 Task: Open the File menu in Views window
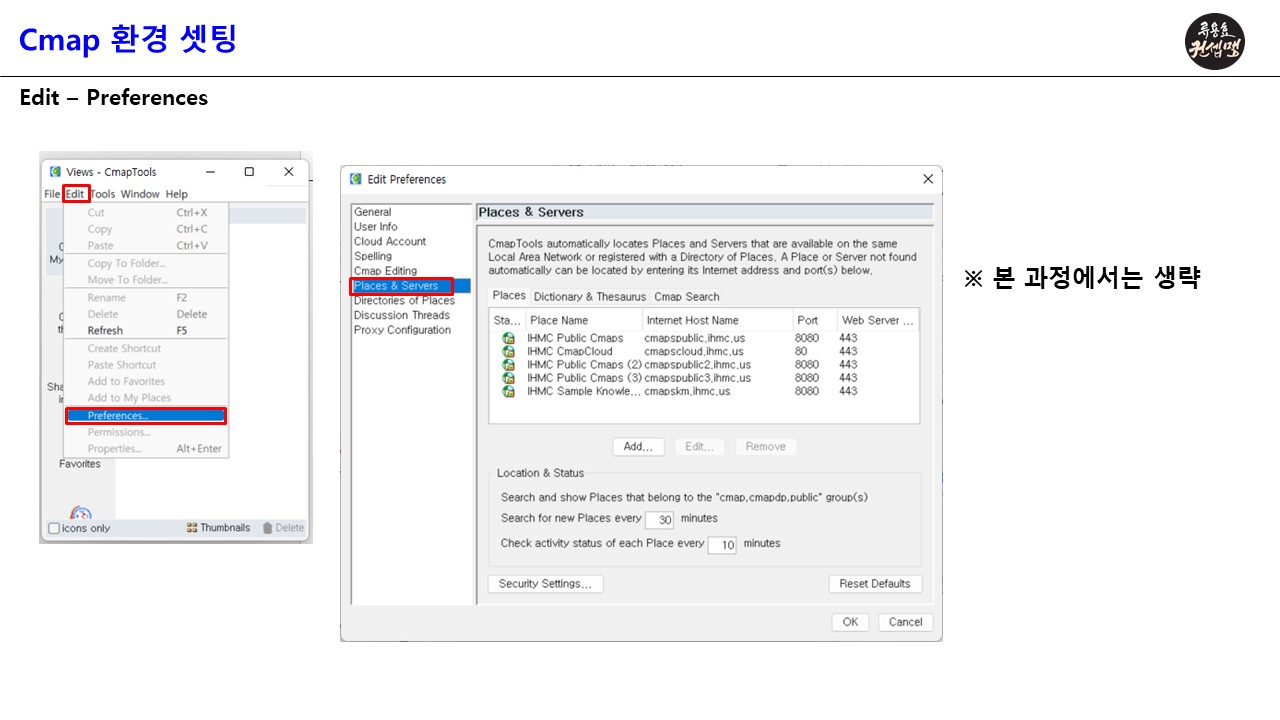pyautogui.click(x=52, y=194)
